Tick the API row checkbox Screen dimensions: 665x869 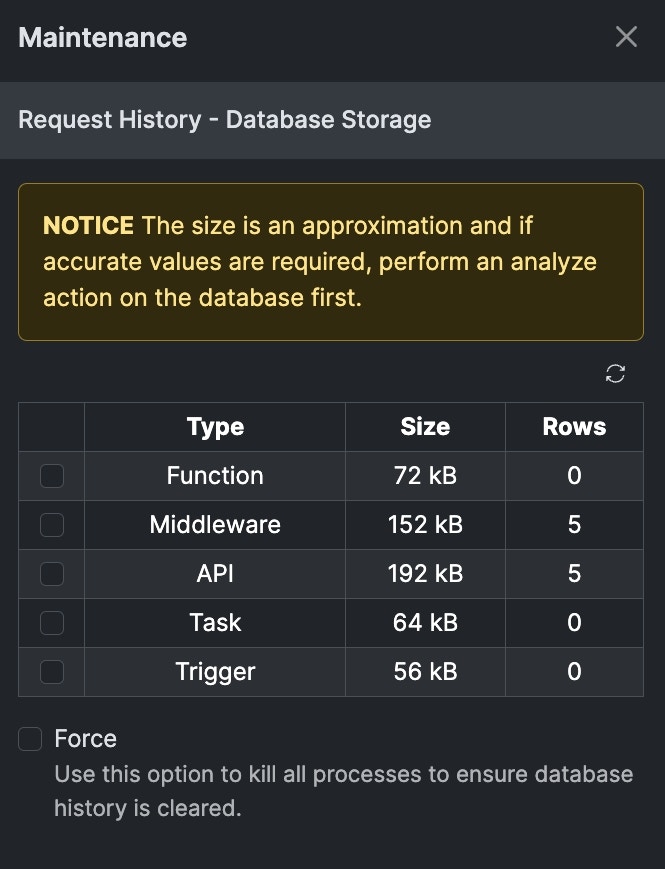(51, 574)
